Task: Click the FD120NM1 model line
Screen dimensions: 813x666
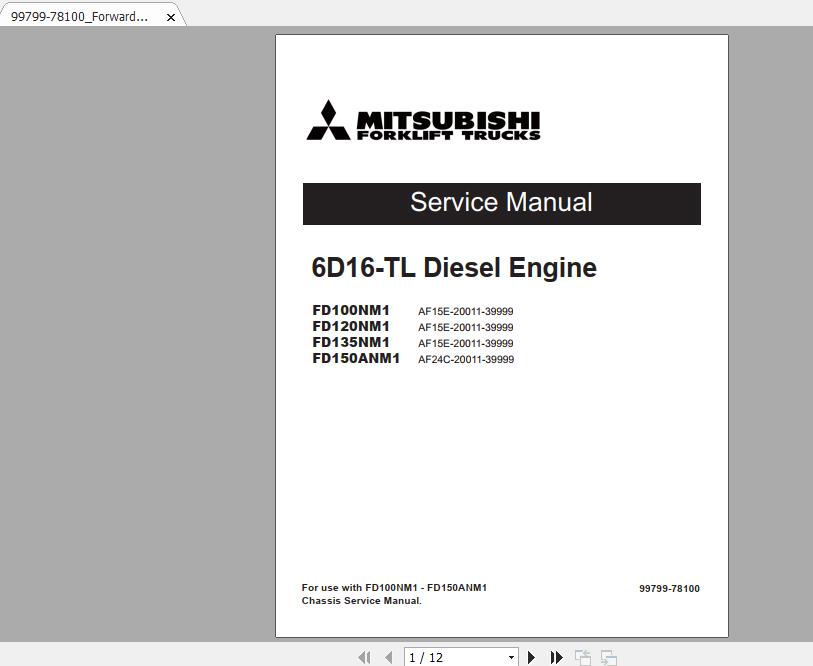Action: click(351, 327)
